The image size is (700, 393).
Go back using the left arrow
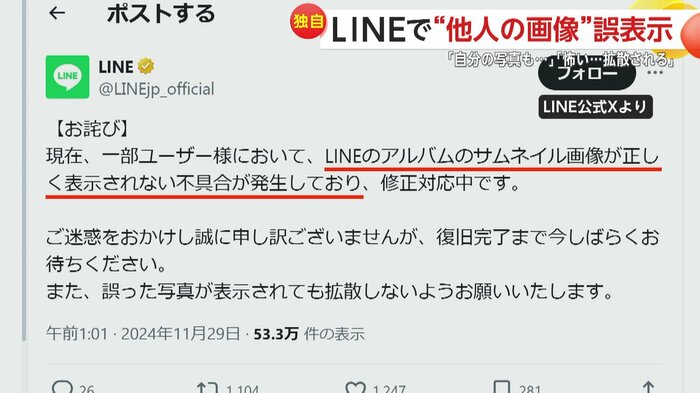[57, 13]
